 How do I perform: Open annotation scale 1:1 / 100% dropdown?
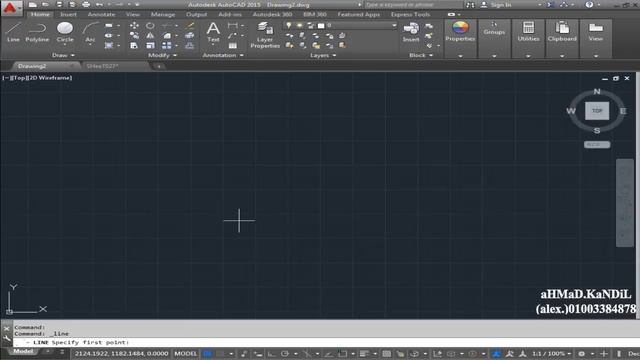(x=551, y=353)
